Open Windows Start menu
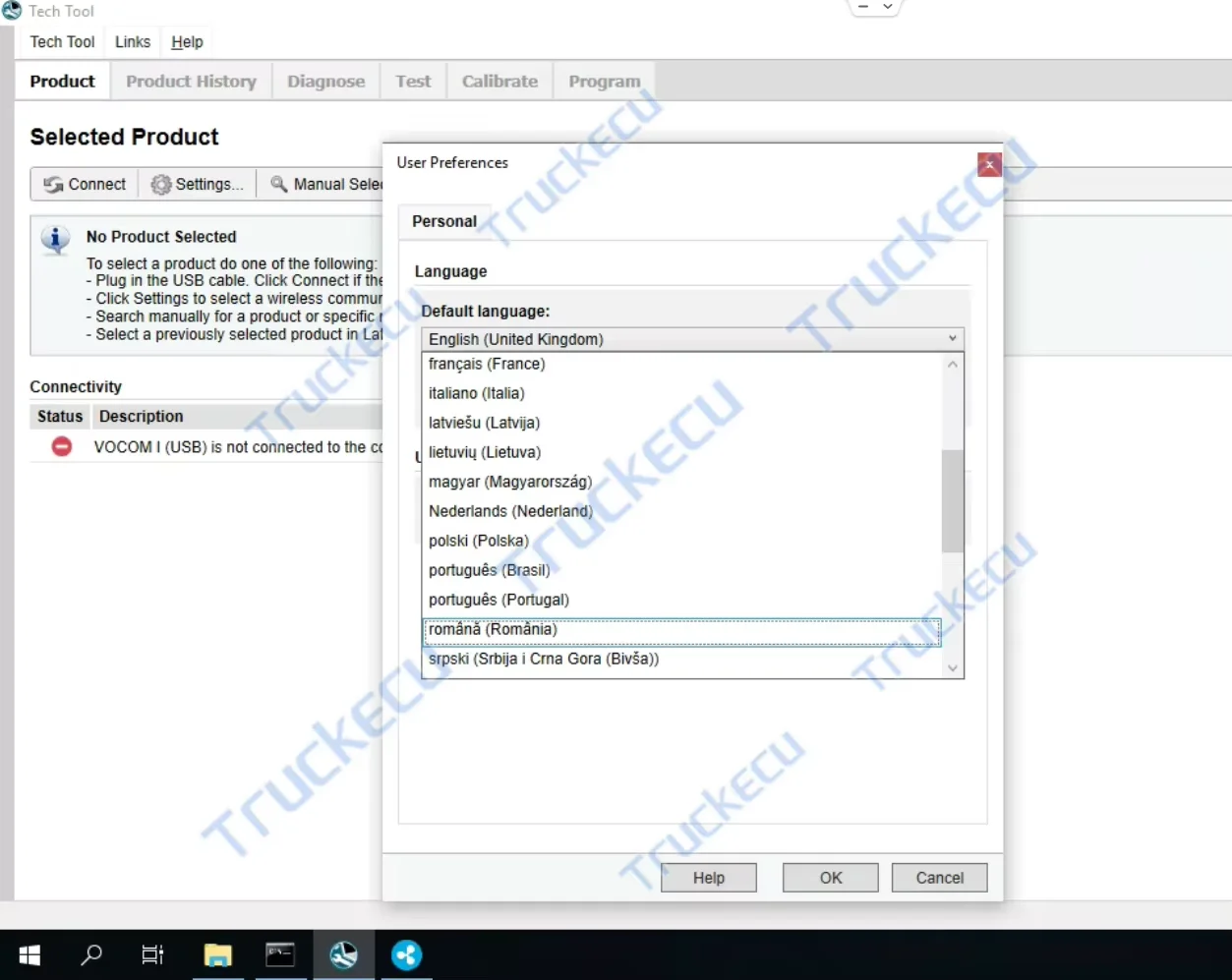The width and height of the screenshot is (1232, 980). 29,954
